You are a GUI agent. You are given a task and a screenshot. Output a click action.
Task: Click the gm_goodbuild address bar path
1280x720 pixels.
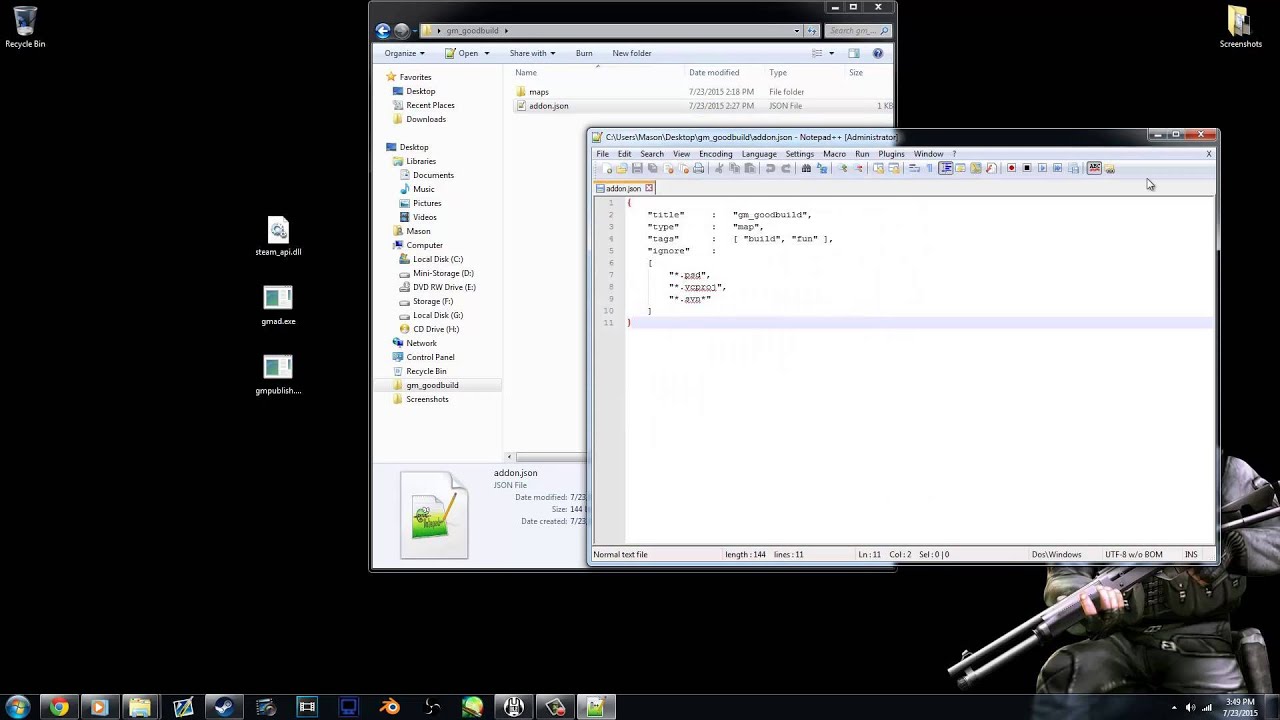pyautogui.click(x=472, y=31)
